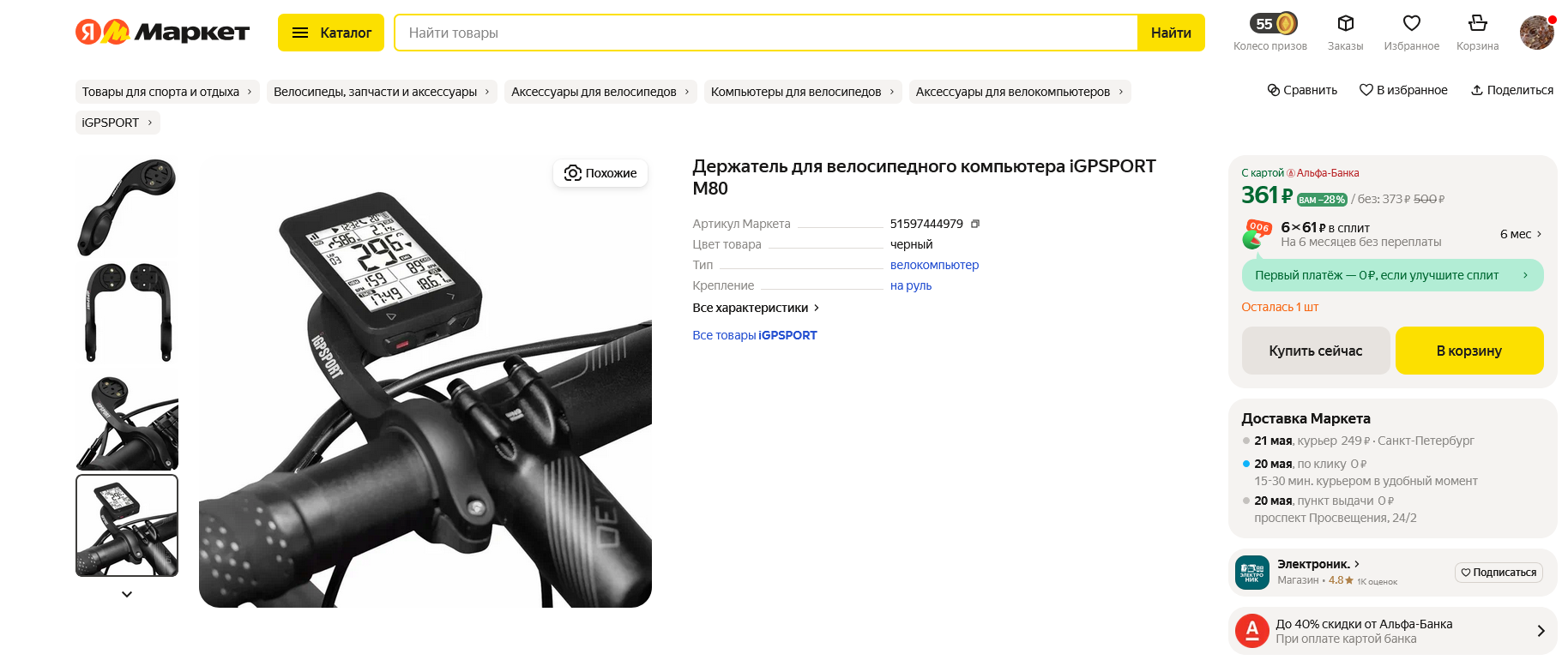Select 20 мая по клику delivery option
The width and height of the screenshot is (1568, 660).
1360,472
